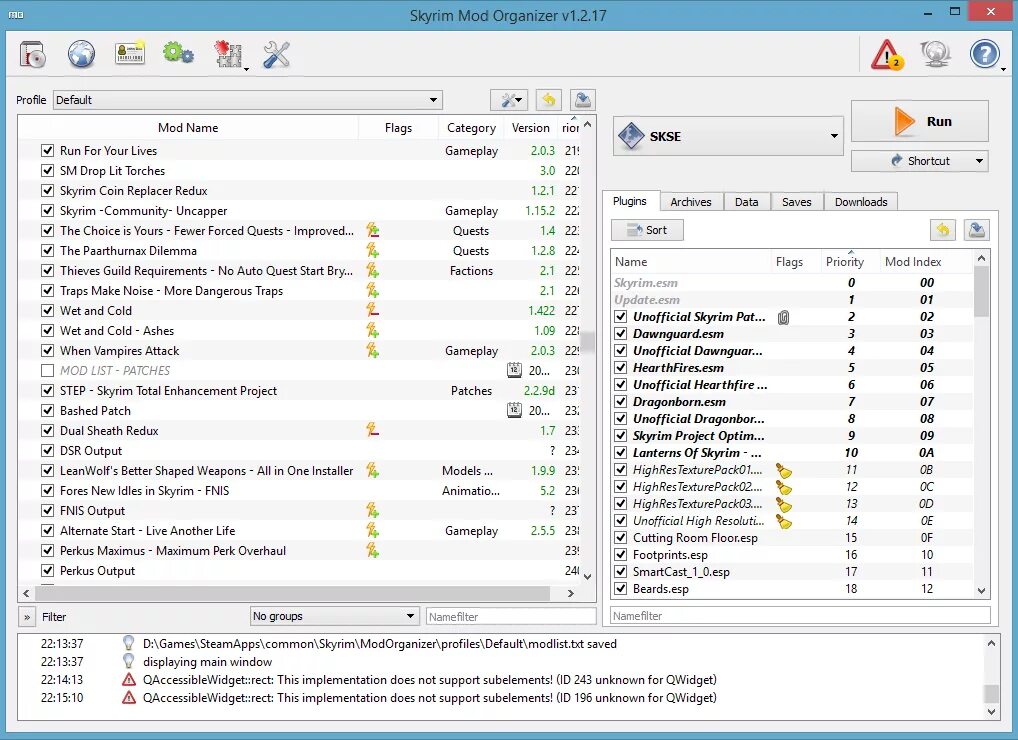Image resolution: width=1018 pixels, height=740 pixels.
Task: Click restore backup arrow above mod list
Action: coord(549,100)
